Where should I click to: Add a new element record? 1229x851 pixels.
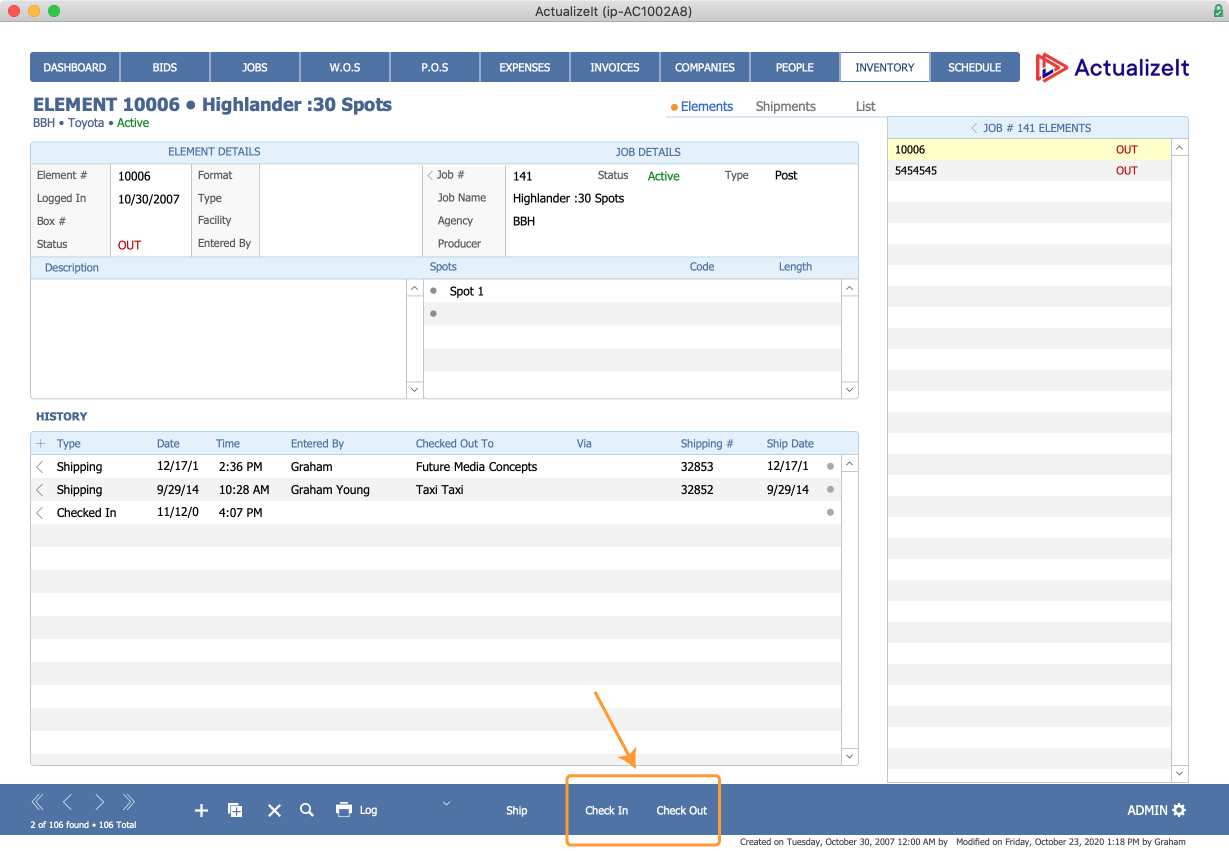coord(201,810)
